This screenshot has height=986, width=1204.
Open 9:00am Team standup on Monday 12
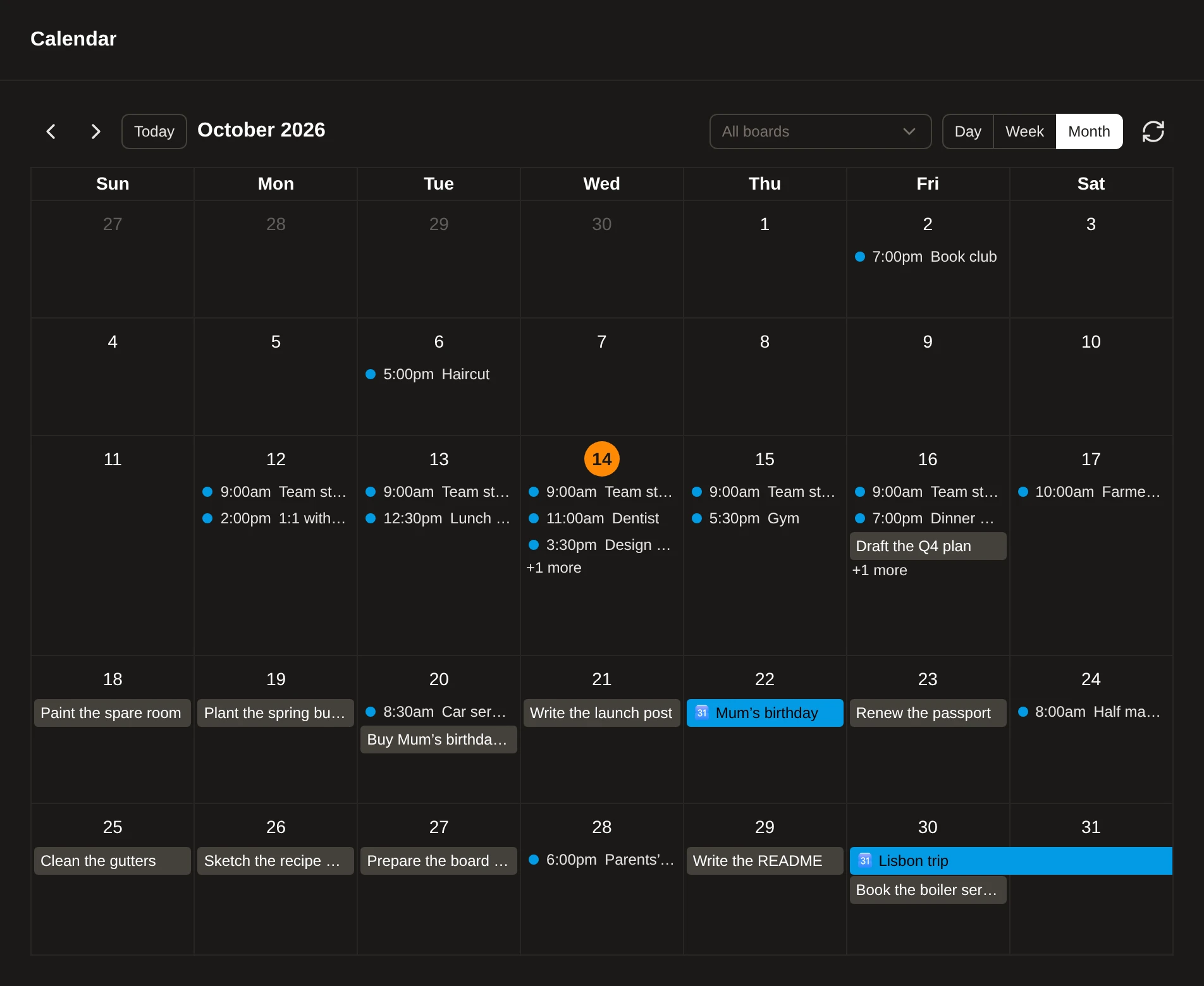(276, 492)
